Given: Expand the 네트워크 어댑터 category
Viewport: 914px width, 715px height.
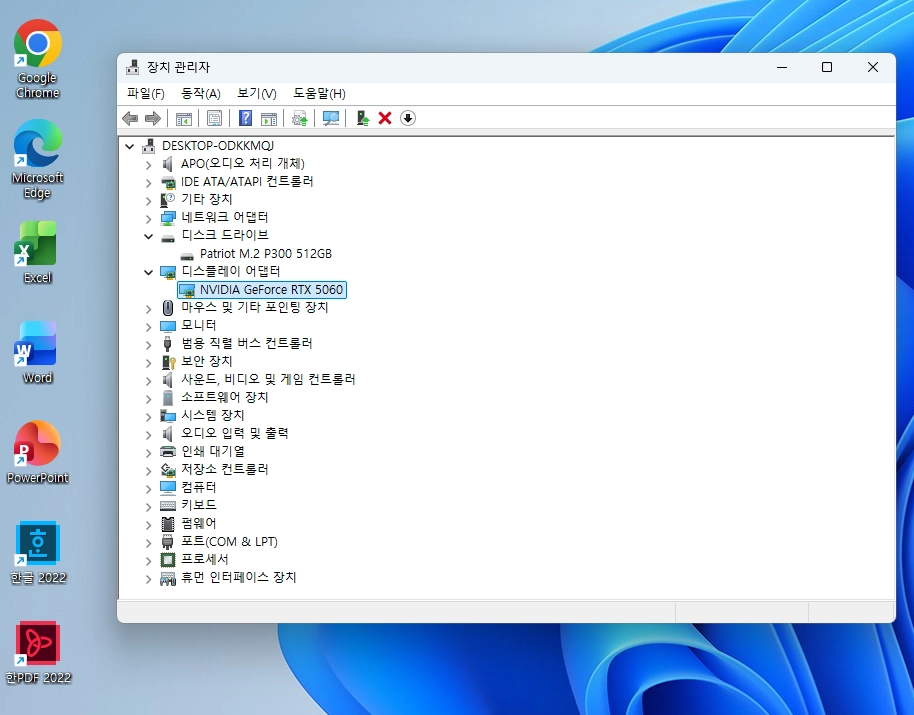Looking at the screenshot, I should click(x=149, y=219).
